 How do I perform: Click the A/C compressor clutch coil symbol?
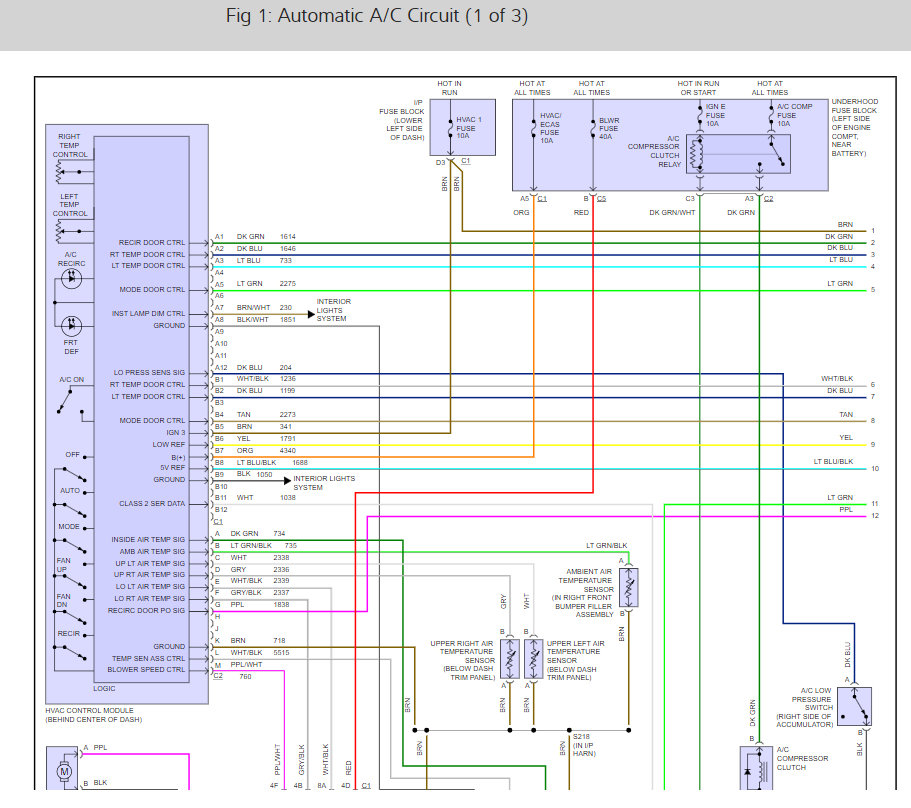(754, 768)
